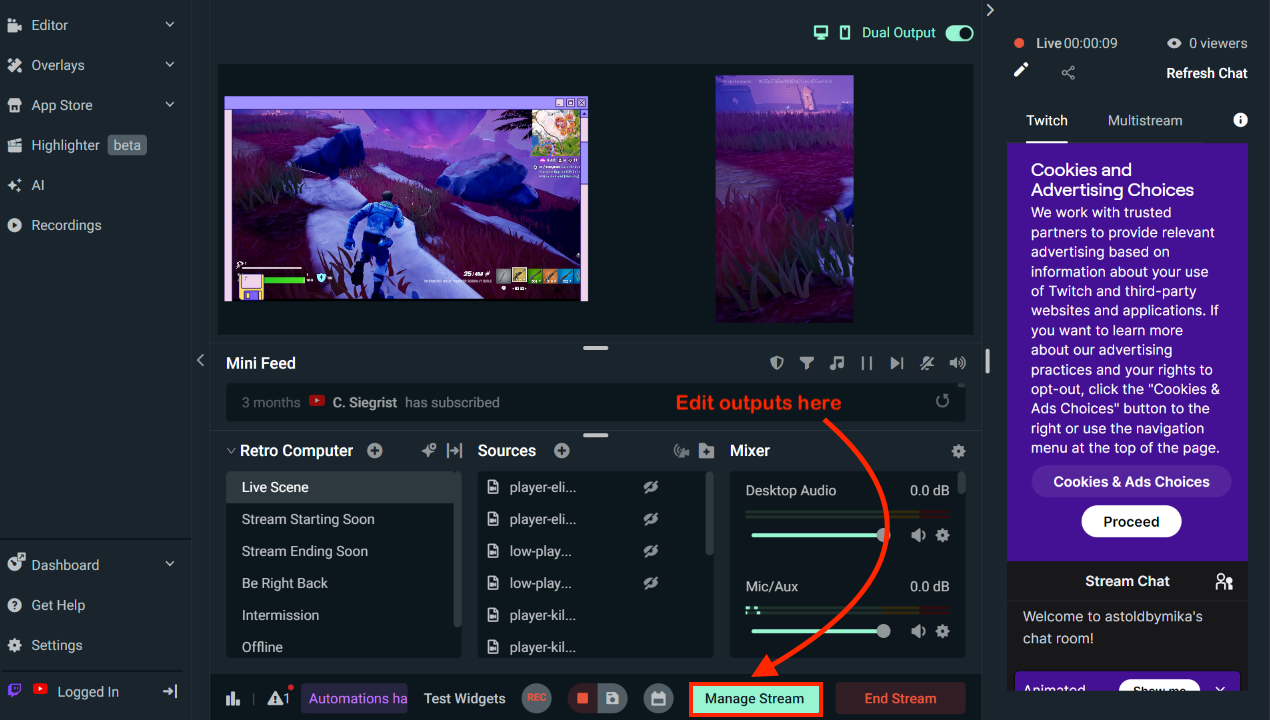The height and width of the screenshot is (720, 1270).
Task: Toggle the Dual Output switch off
Action: 959,33
